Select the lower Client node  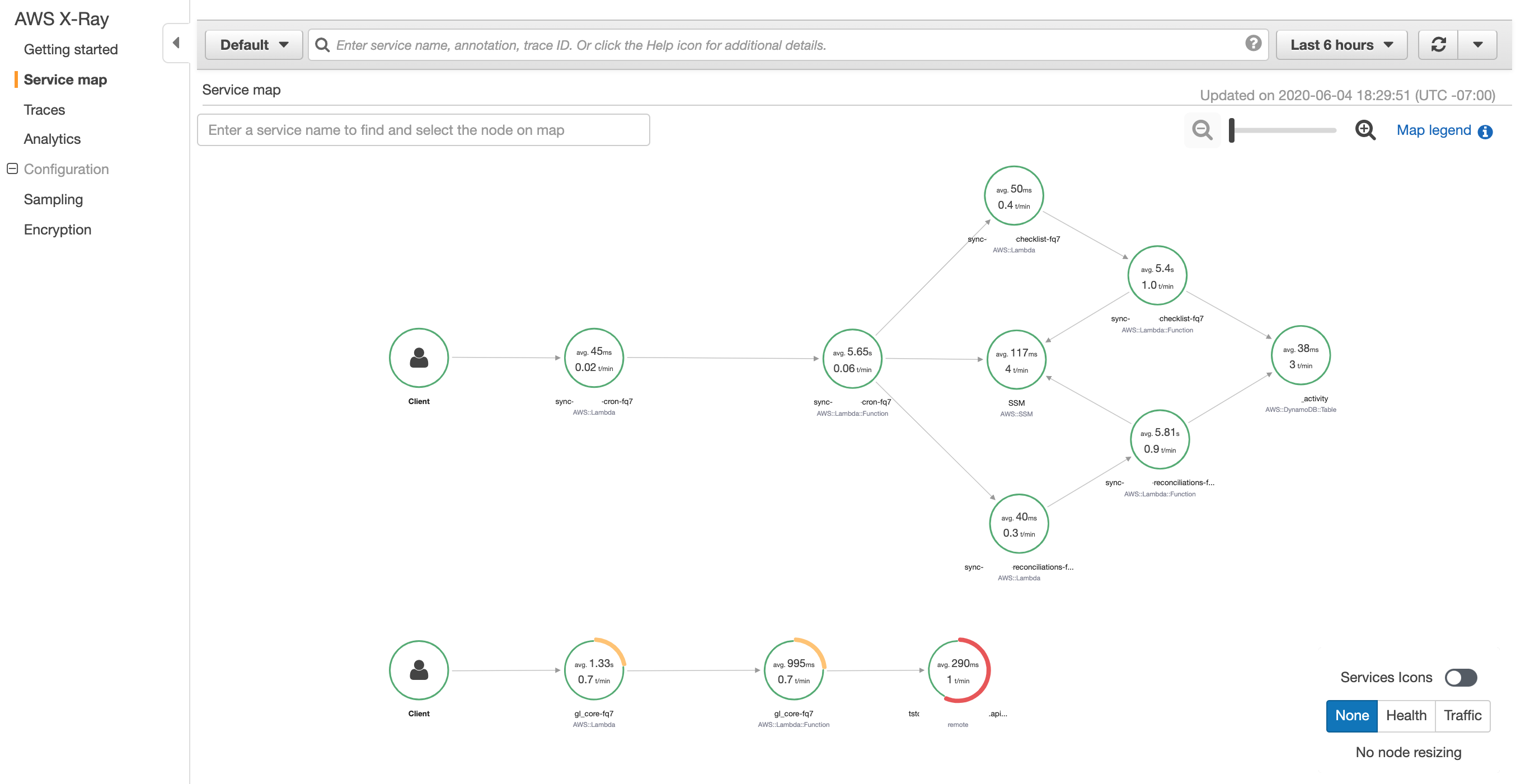[419, 669]
